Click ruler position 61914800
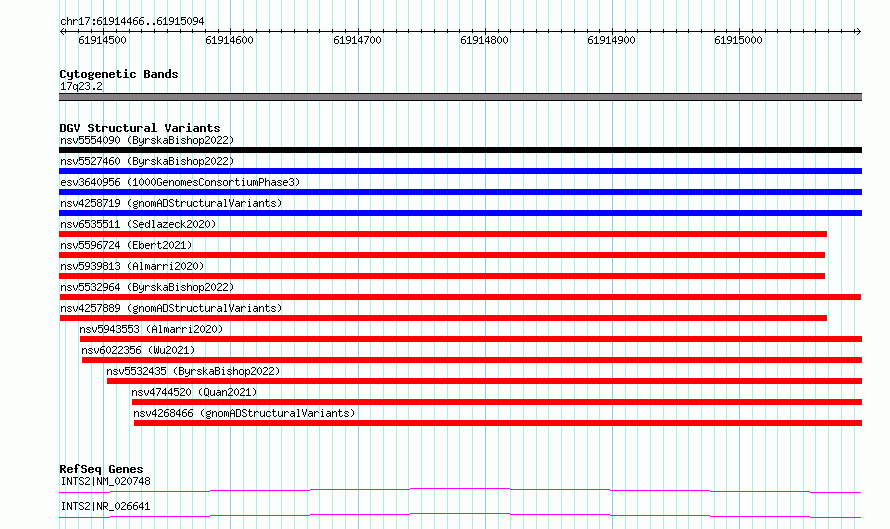The height and width of the screenshot is (529, 890). pos(484,40)
